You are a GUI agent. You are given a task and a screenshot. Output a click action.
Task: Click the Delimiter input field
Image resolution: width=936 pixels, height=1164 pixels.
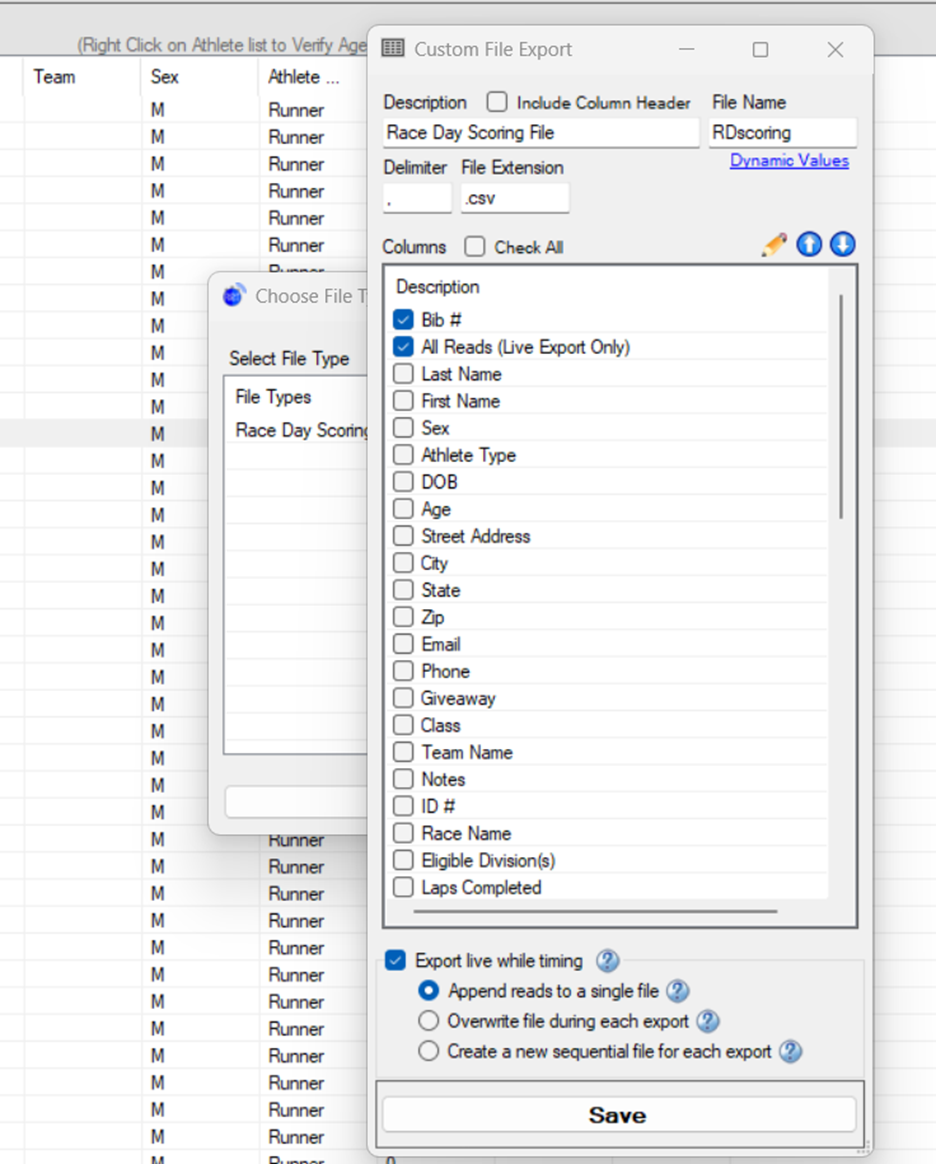tap(417, 198)
